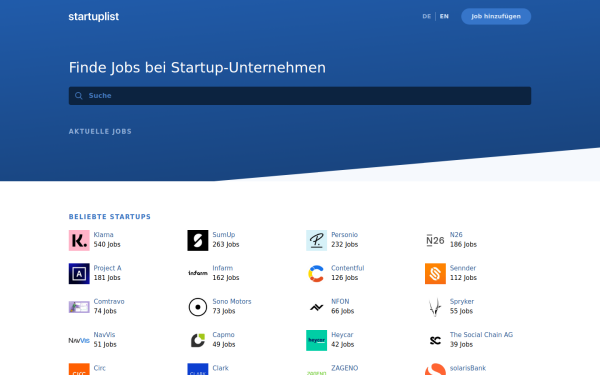
Task: Open the N26 company link
Action: (x=456, y=235)
